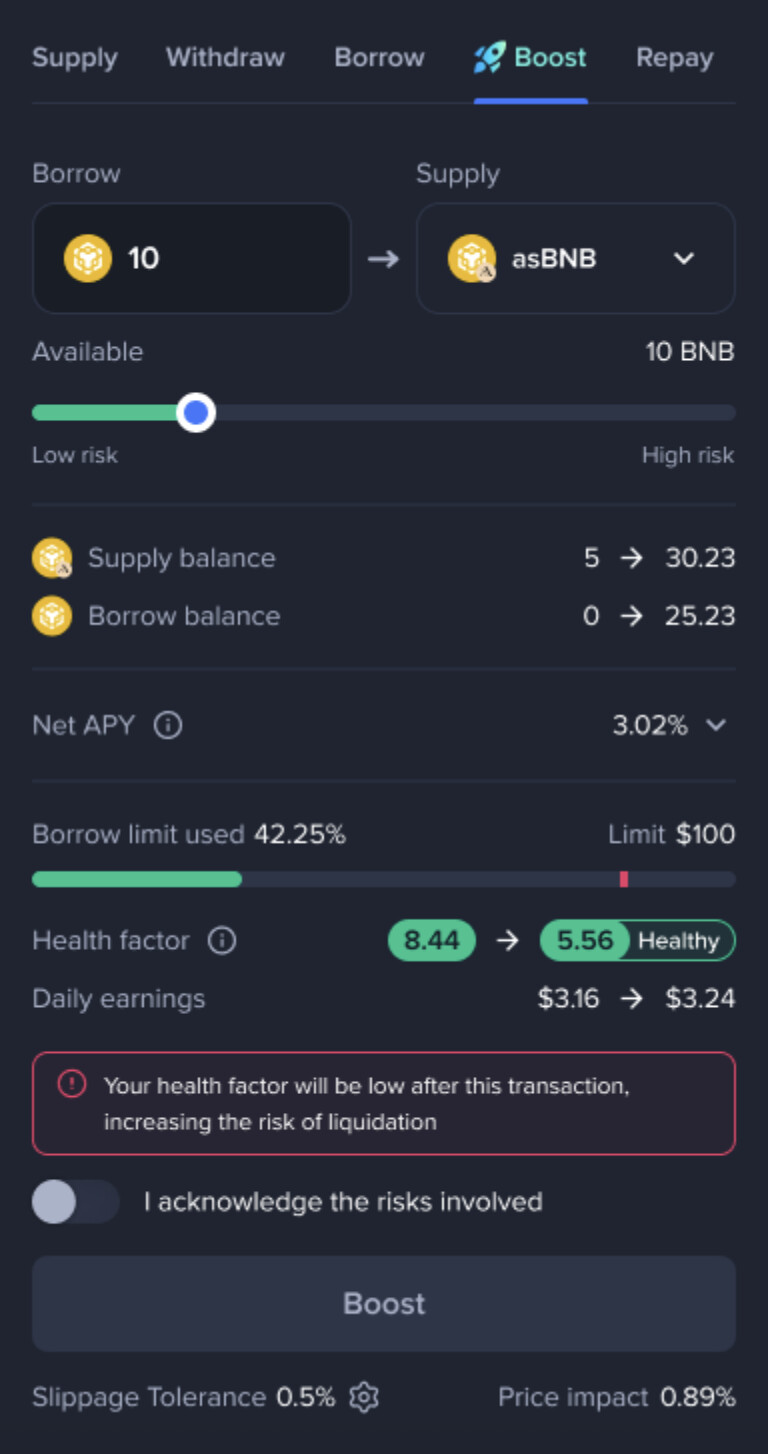Click the BNB coin icon in Borrow field
Image resolution: width=768 pixels, height=1454 pixels.
pos(88,259)
